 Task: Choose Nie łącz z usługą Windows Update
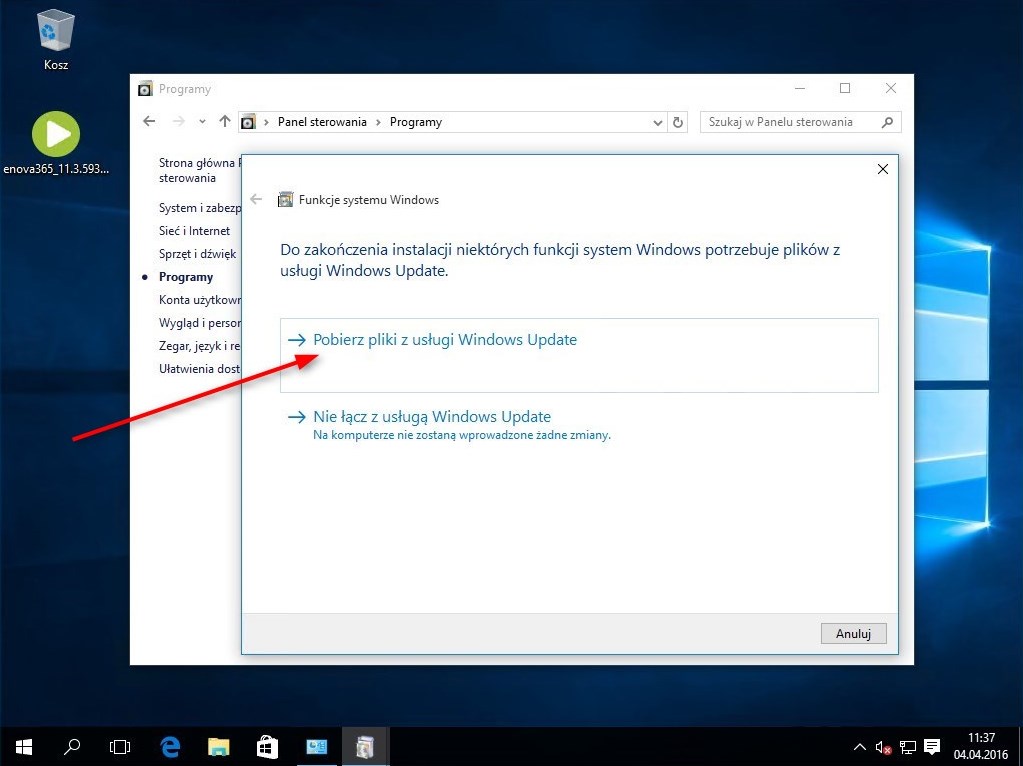tap(432, 417)
